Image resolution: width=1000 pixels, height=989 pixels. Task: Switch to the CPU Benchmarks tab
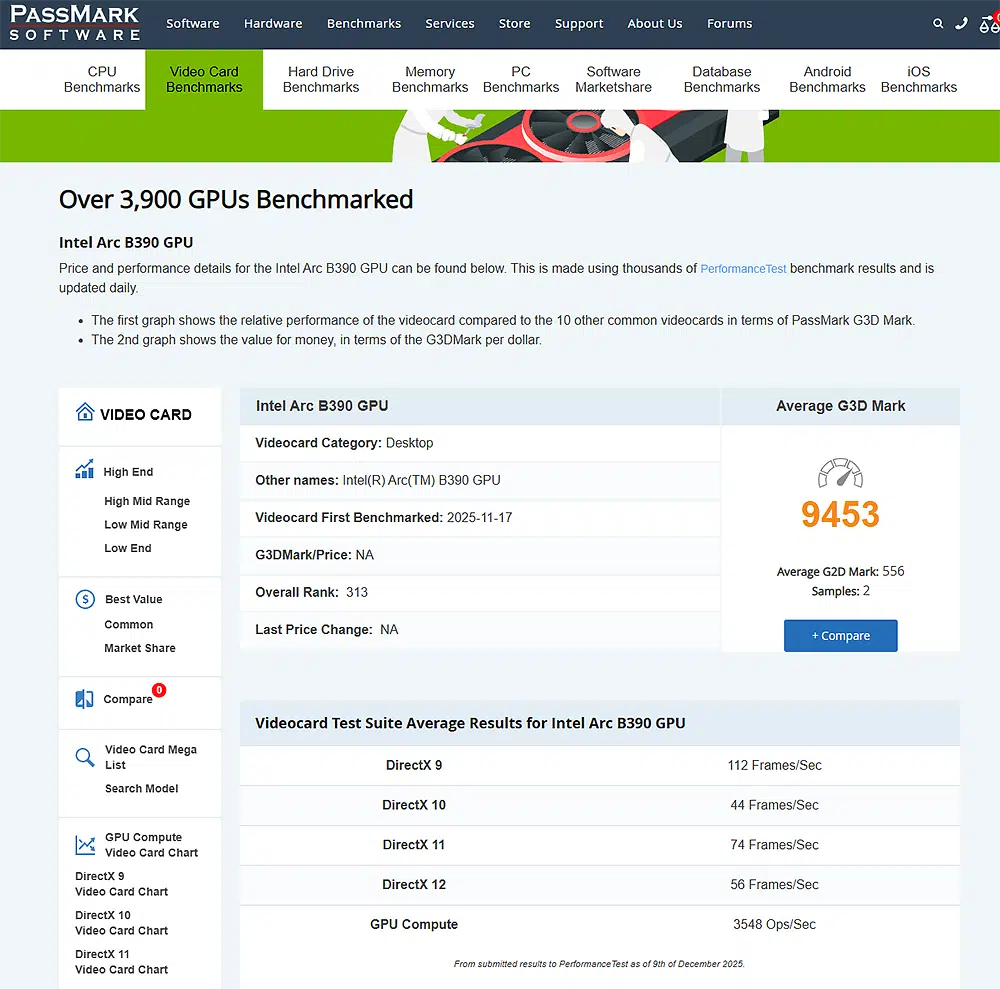coord(102,79)
